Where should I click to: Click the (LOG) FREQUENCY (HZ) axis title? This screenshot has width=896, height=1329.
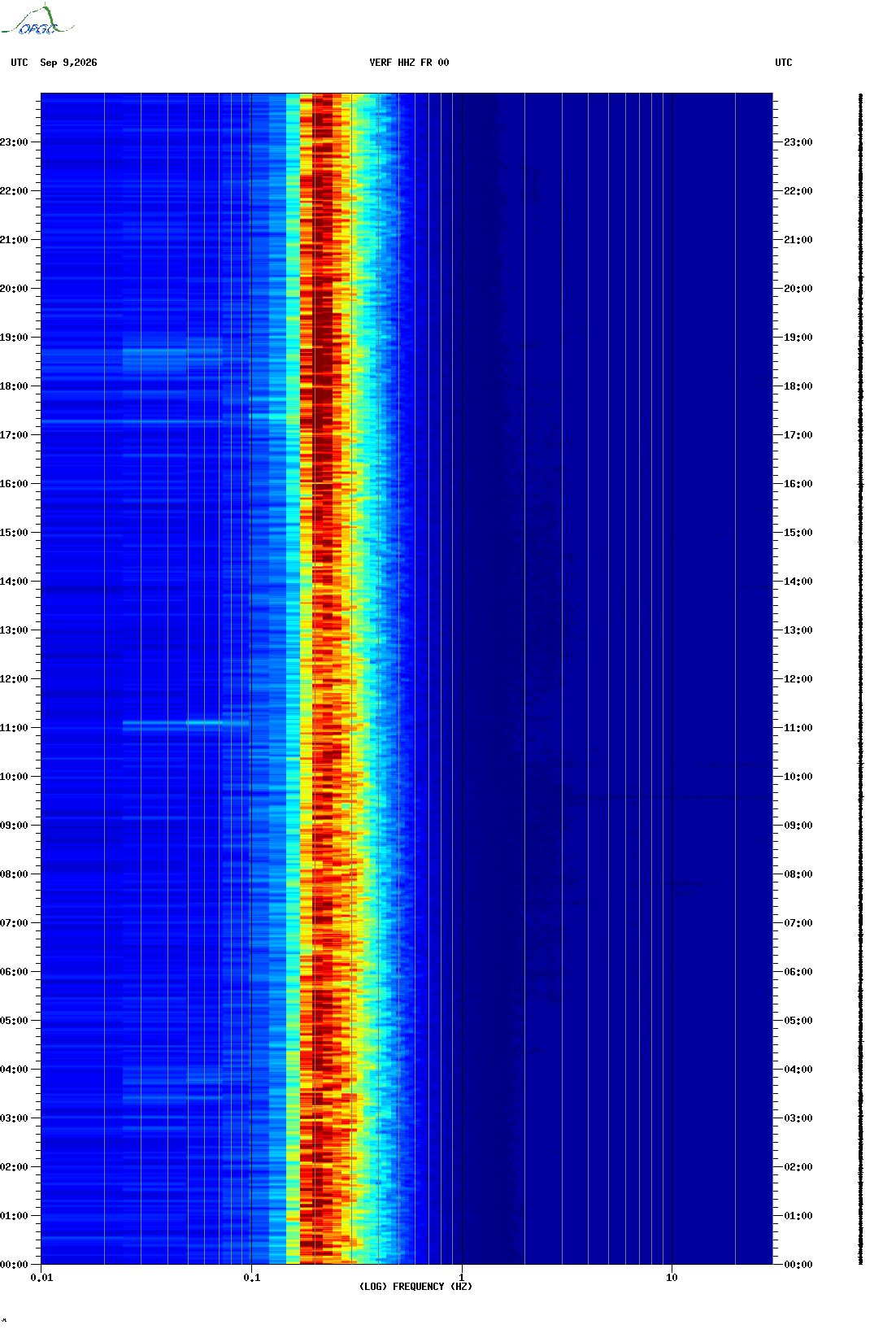pyautogui.click(x=415, y=1287)
